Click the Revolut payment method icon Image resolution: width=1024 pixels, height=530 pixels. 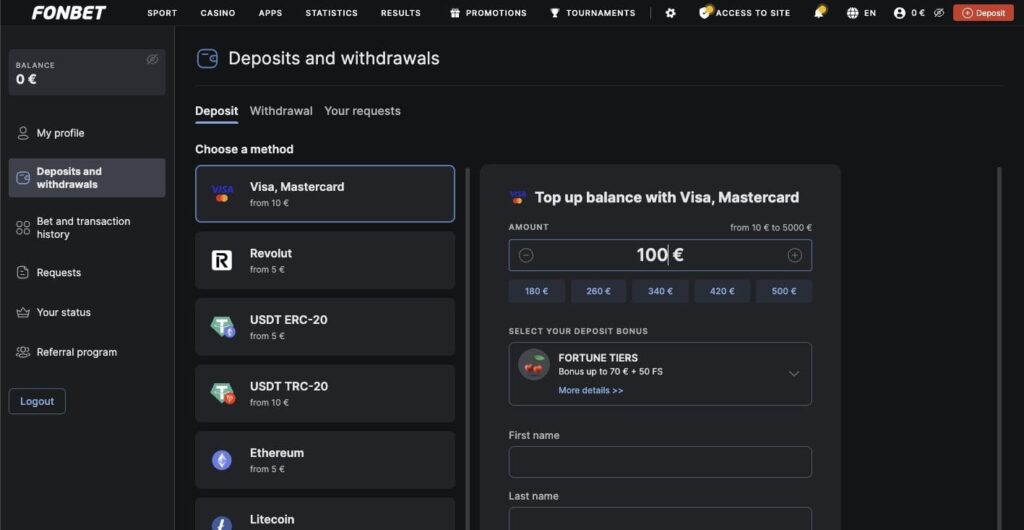tap(222, 261)
